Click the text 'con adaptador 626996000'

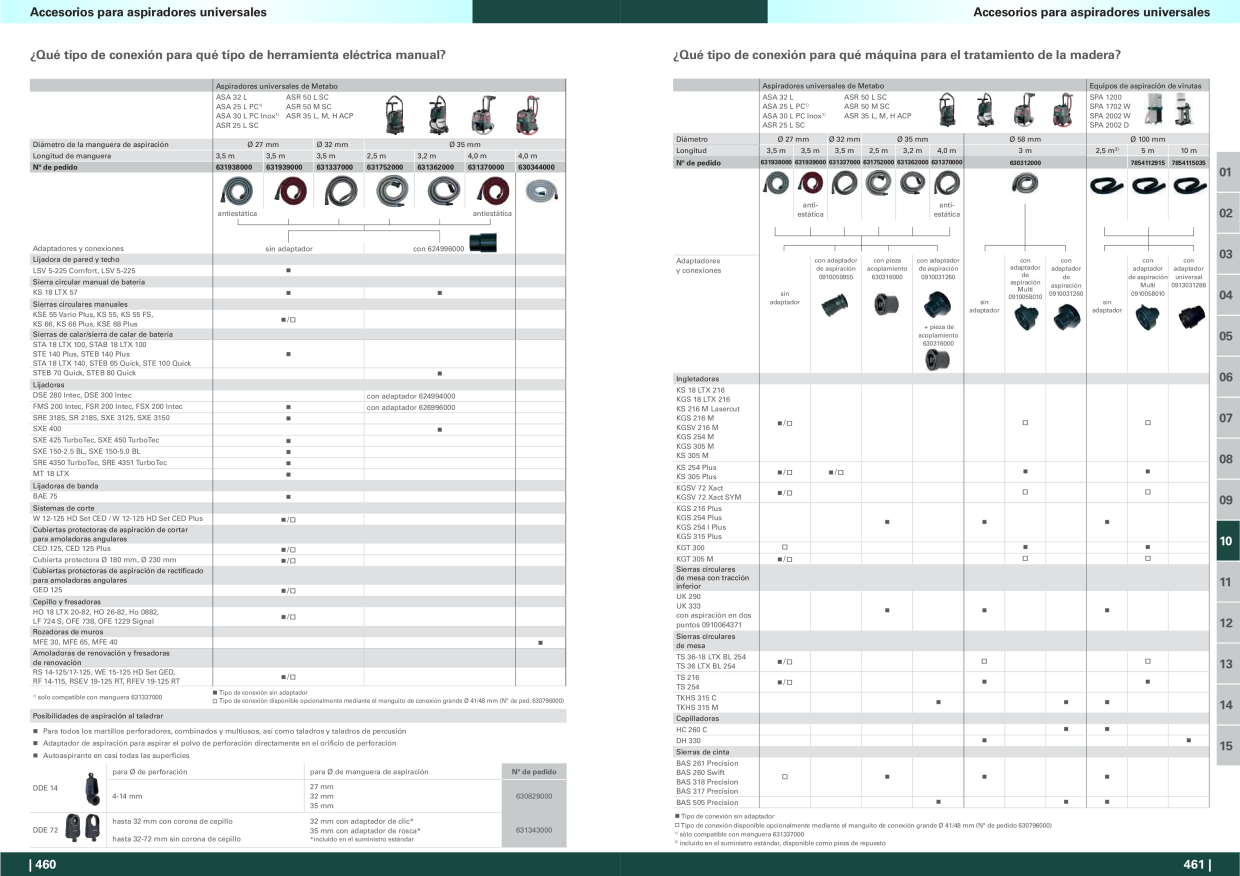pos(411,407)
